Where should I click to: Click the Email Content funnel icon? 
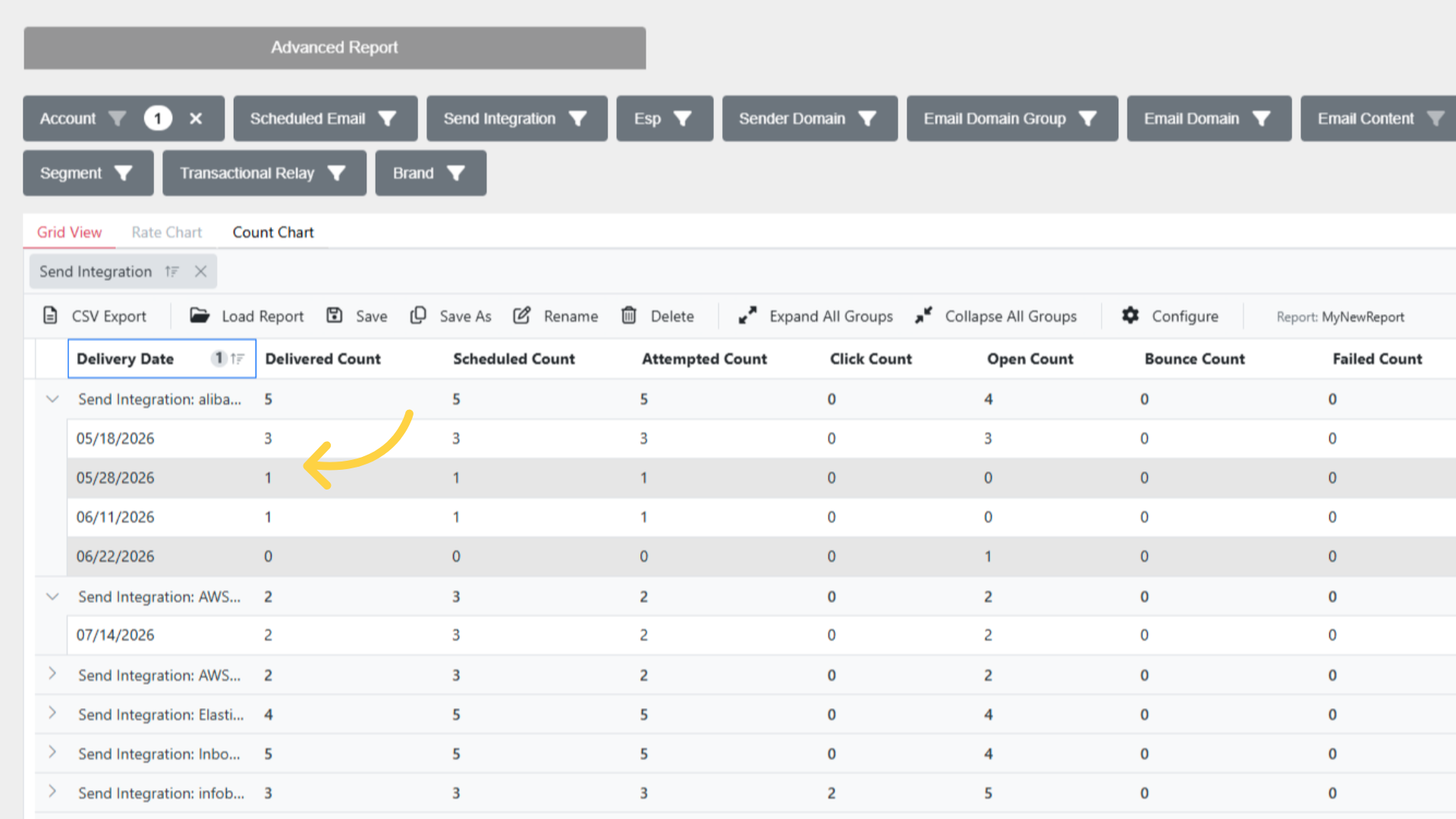click(x=1436, y=118)
